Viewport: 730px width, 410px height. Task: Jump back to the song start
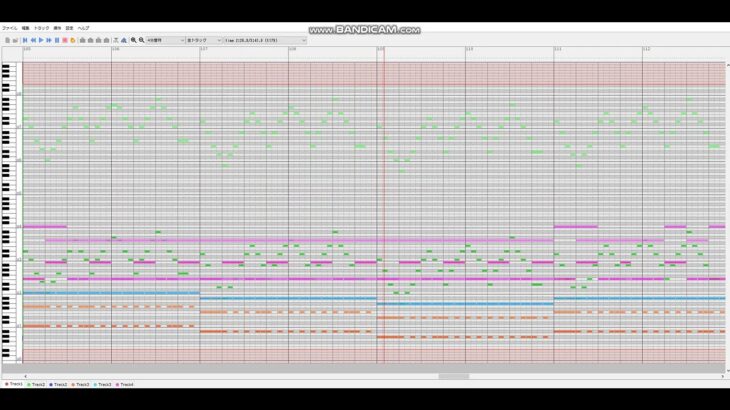(25, 40)
